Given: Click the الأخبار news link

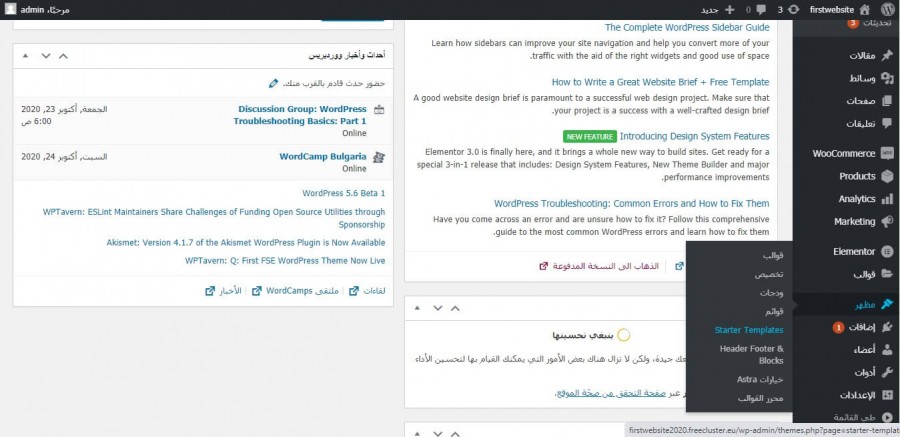Looking at the screenshot, I should tap(223, 291).
